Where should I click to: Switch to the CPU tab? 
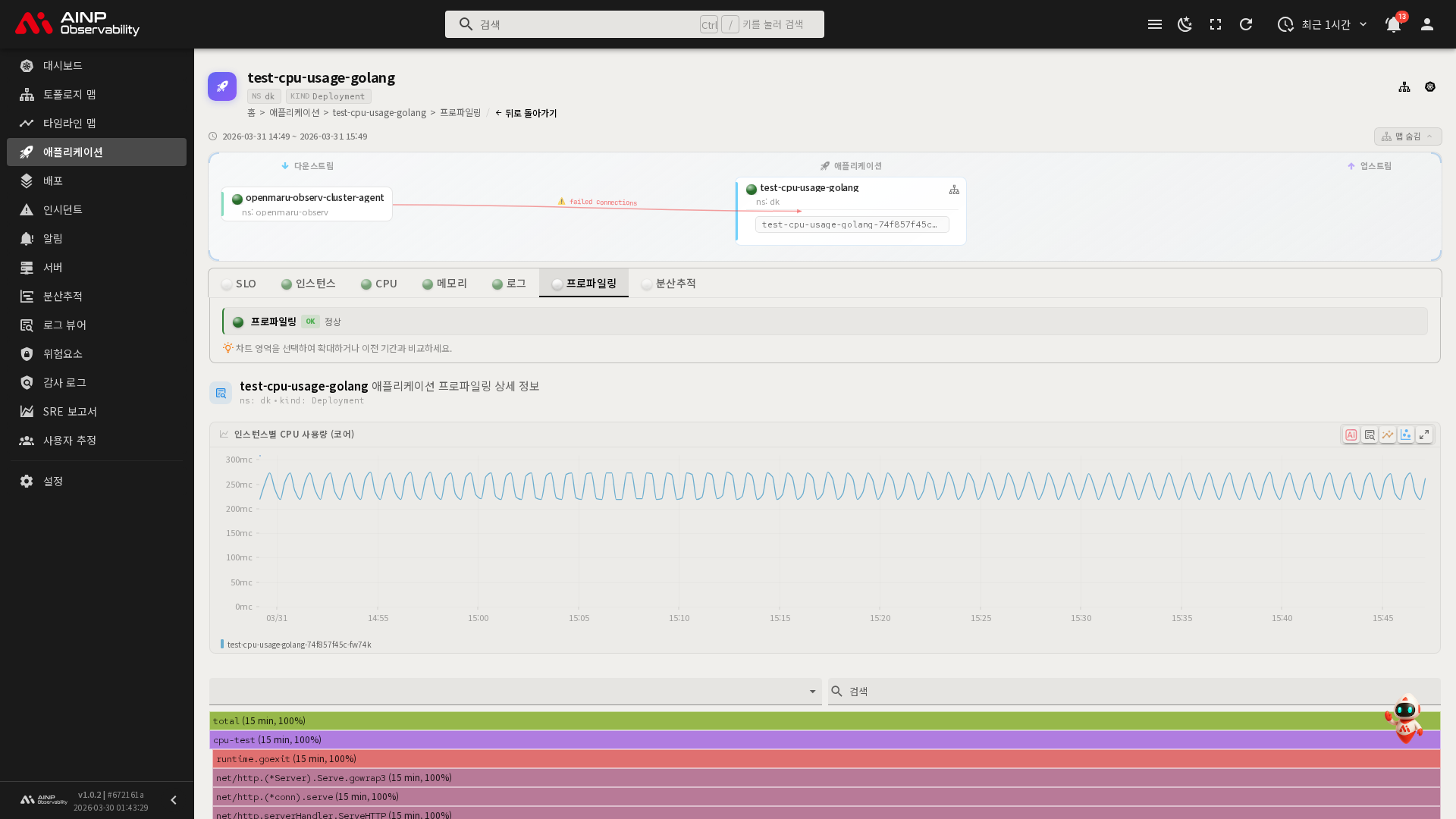tap(378, 284)
